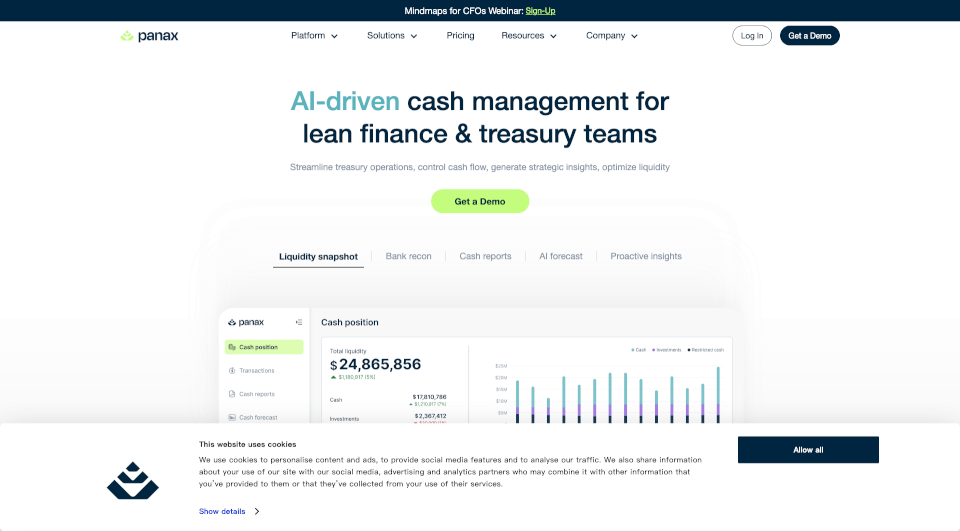Select the Liquidity snapshot tab
Image resolution: width=960 pixels, height=531 pixels.
318,257
